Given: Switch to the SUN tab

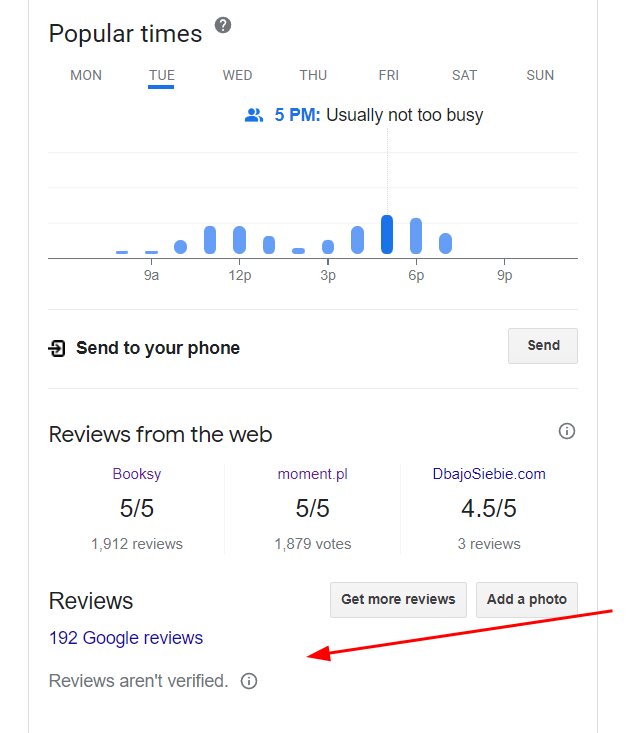Looking at the screenshot, I should 540,75.
